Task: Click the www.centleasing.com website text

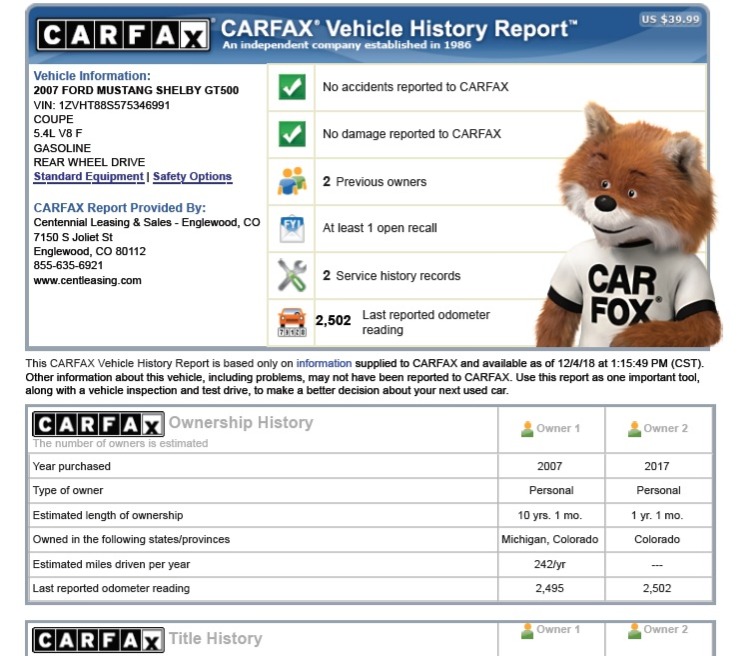Action: tap(87, 280)
